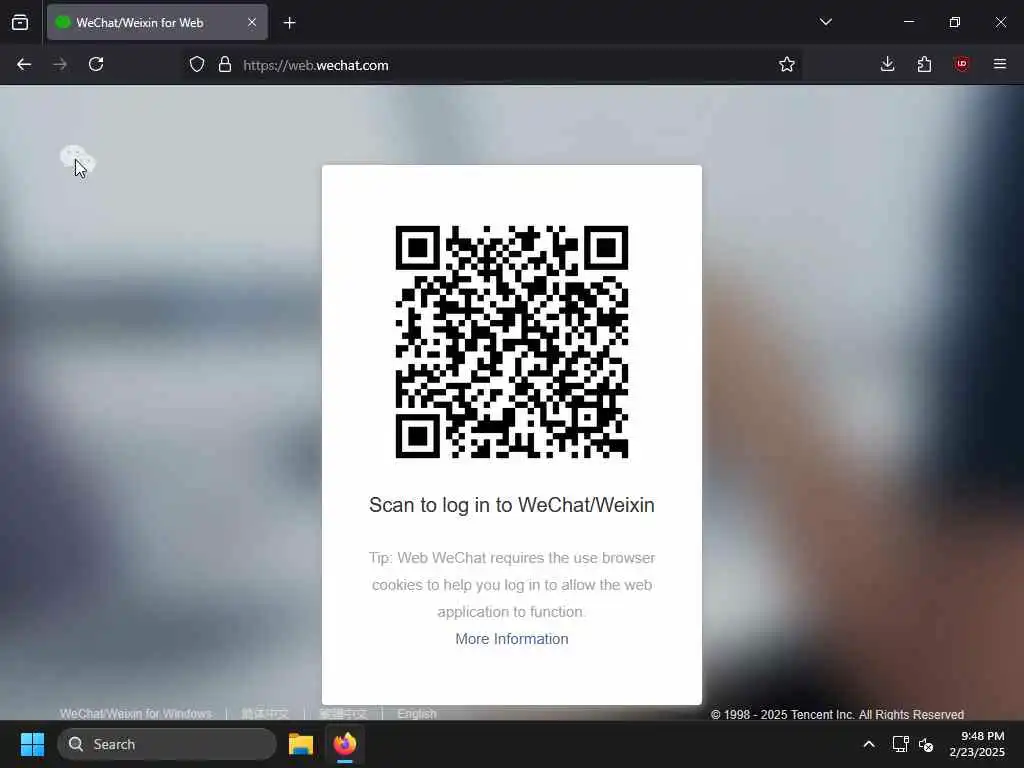This screenshot has height=768, width=1024.
Task: Click the Tencent copyright notice text
Action: click(837, 714)
